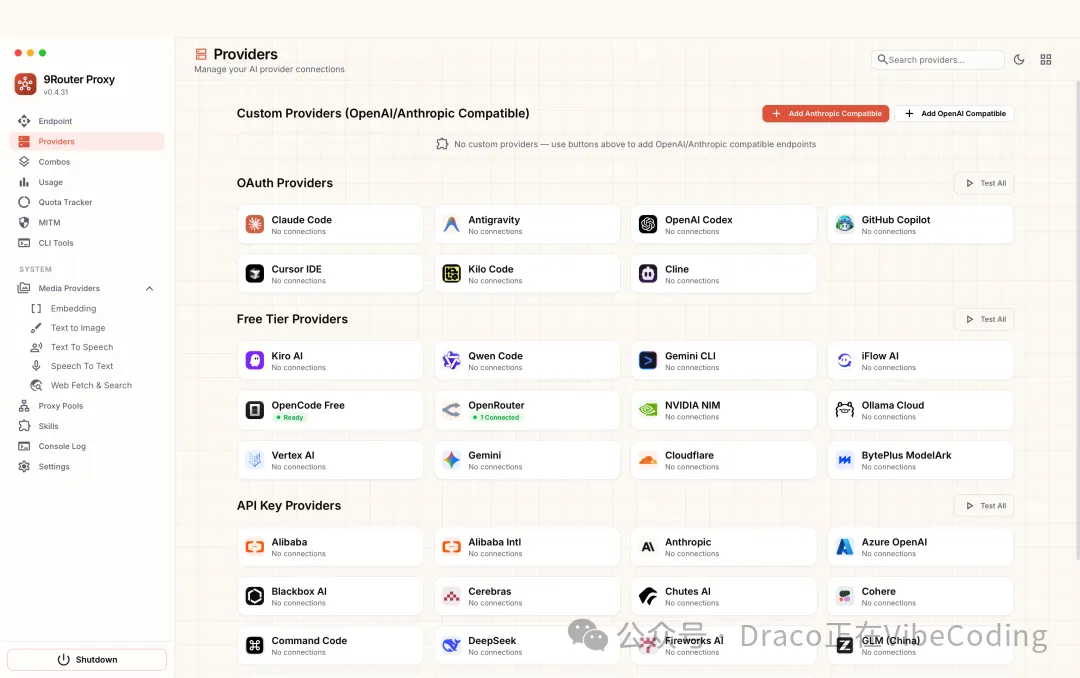Screen dimensions: 1080x678
Task: Click the Search providers field
Action: [x=937, y=60]
